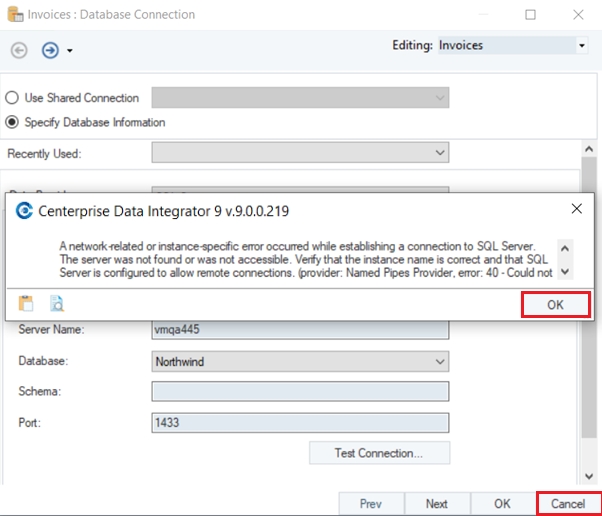Click the Port input field
Screen dimensions: 602x516
tap(300, 423)
